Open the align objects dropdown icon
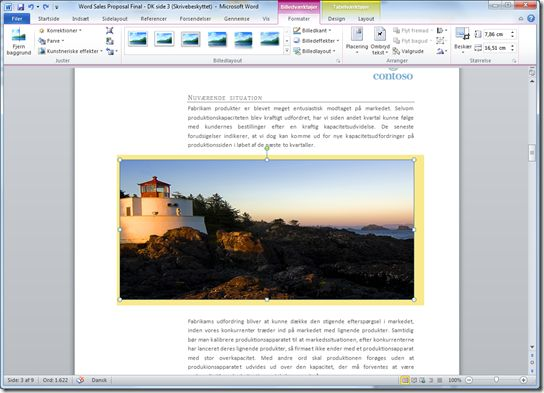This screenshot has width=544, height=393. click(x=441, y=31)
